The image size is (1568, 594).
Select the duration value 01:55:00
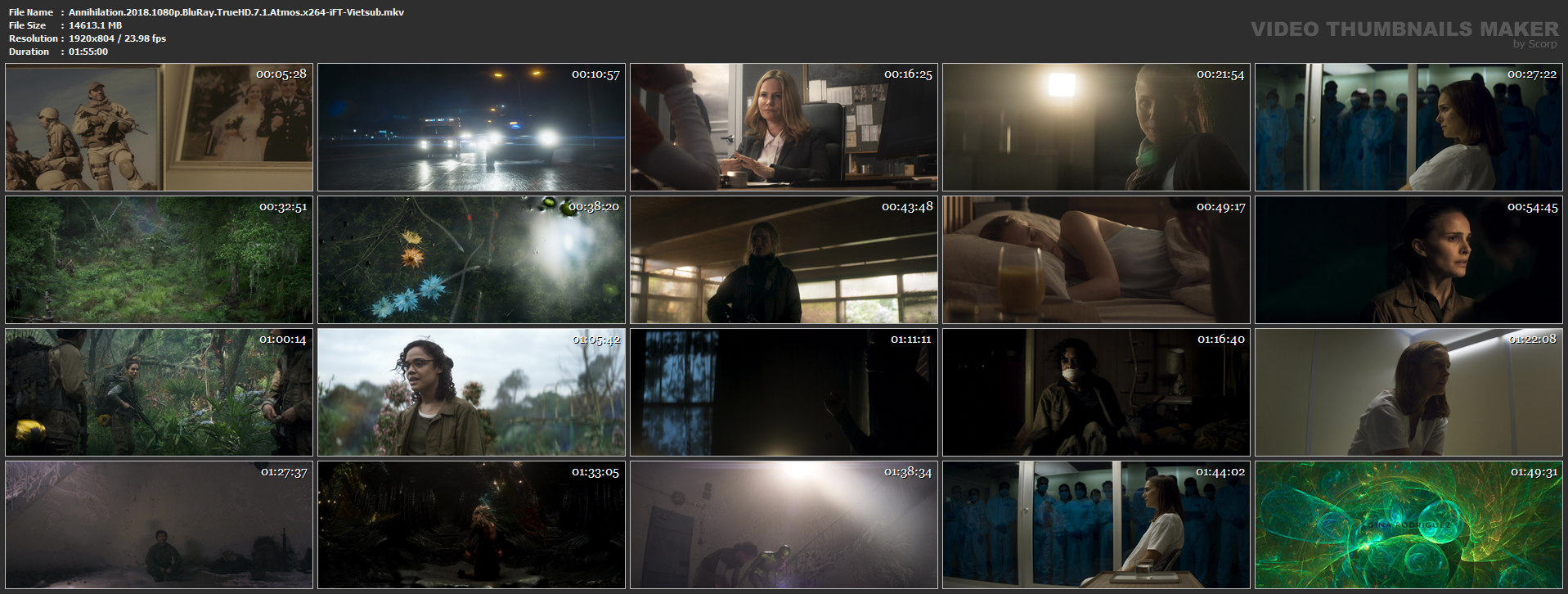tap(88, 52)
